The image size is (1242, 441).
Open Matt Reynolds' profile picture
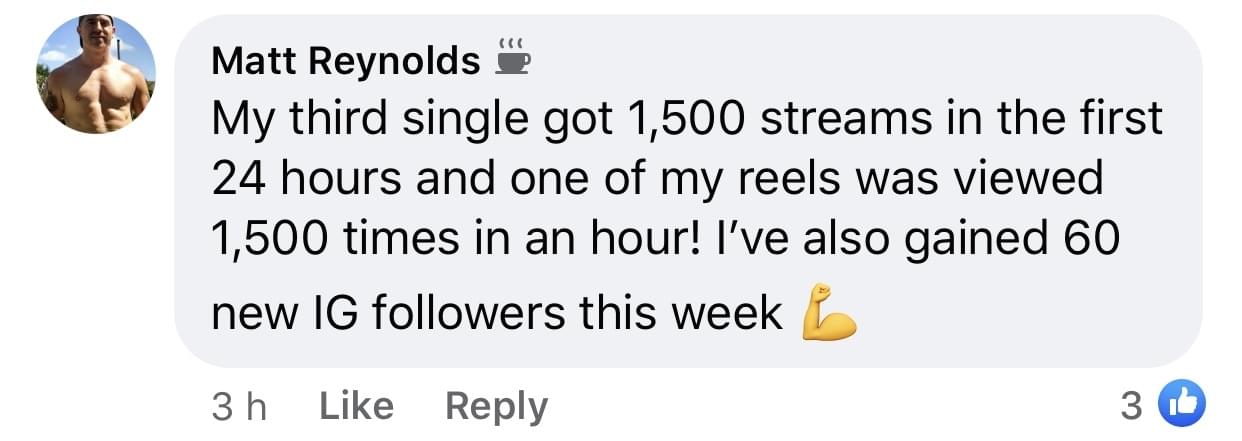[x=97, y=75]
